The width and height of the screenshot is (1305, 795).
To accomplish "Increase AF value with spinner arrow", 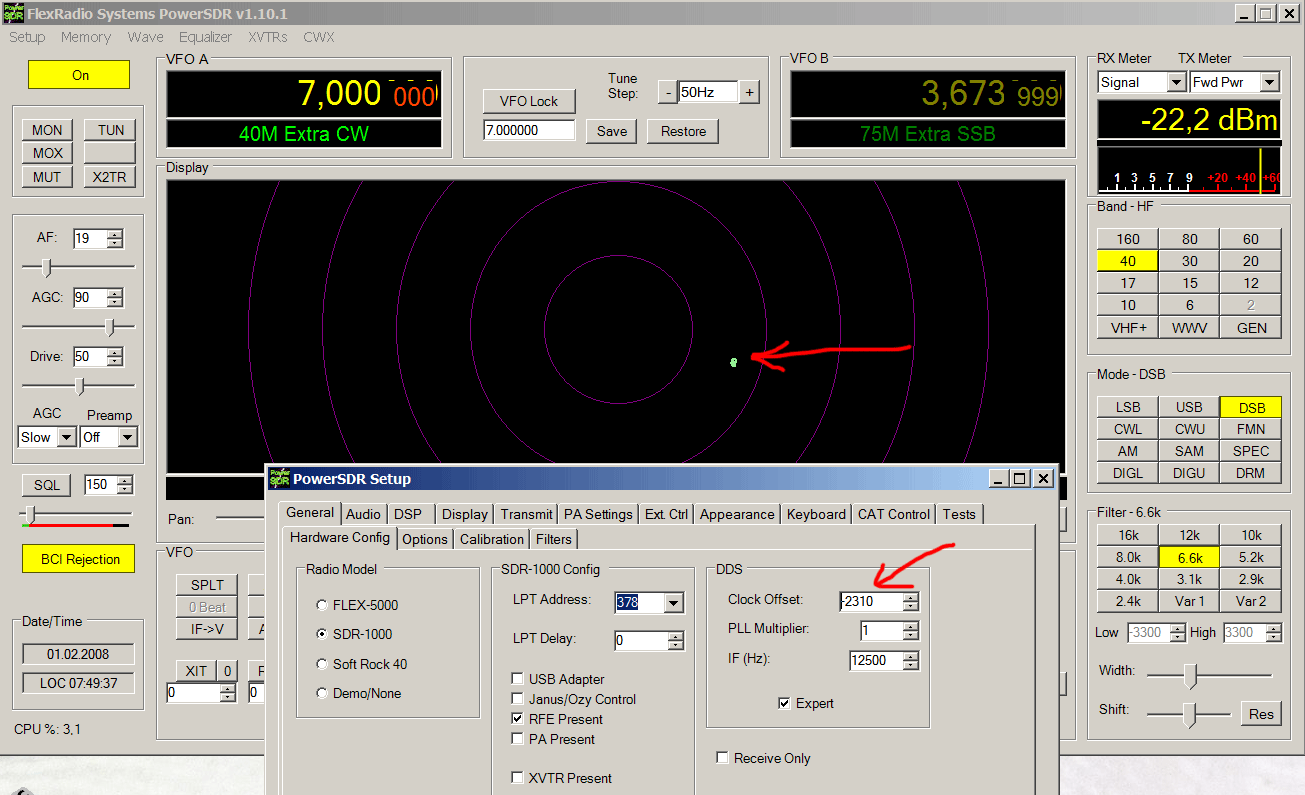I will (x=115, y=234).
